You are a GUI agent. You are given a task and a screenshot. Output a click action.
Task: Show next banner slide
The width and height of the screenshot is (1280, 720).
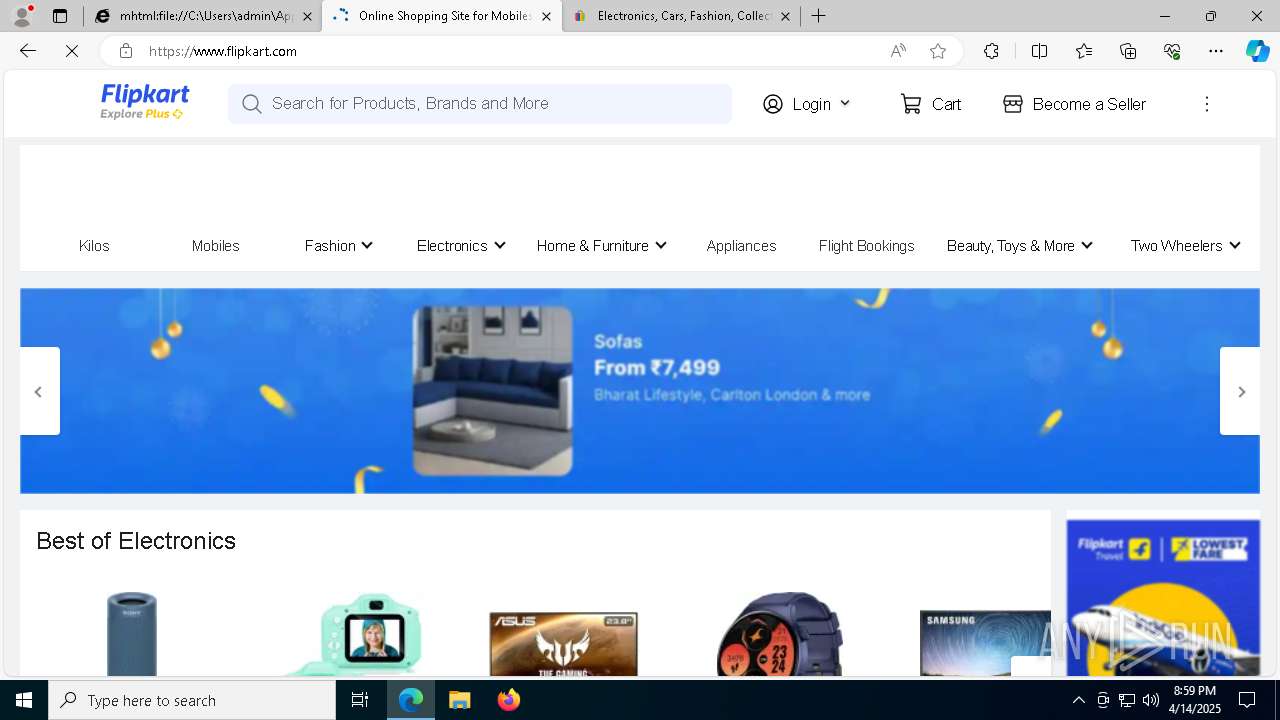pos(1240,391)
